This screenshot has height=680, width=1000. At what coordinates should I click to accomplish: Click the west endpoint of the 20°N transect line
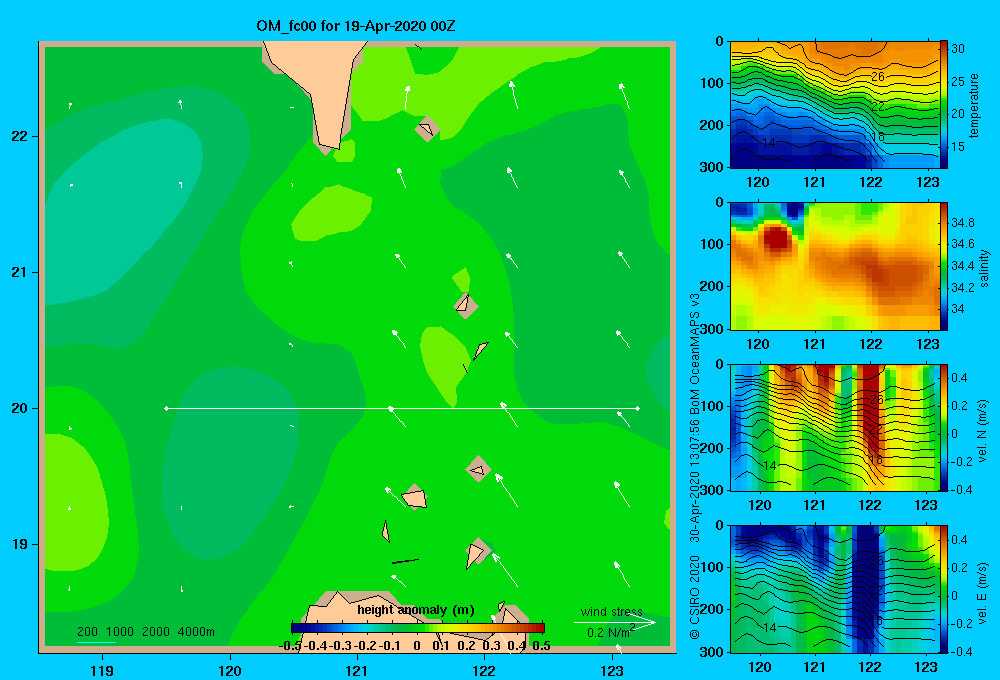[166, 408]
